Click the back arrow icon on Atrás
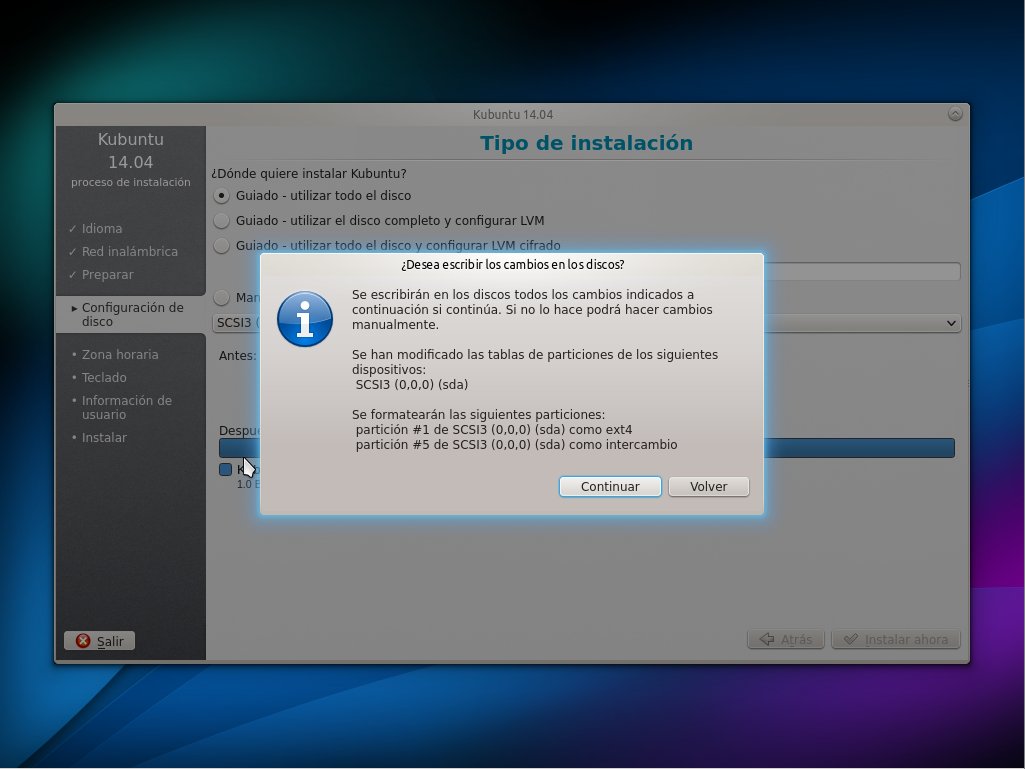The height and width of the screenshot is (769, 1025). click(x=767, y=640)
